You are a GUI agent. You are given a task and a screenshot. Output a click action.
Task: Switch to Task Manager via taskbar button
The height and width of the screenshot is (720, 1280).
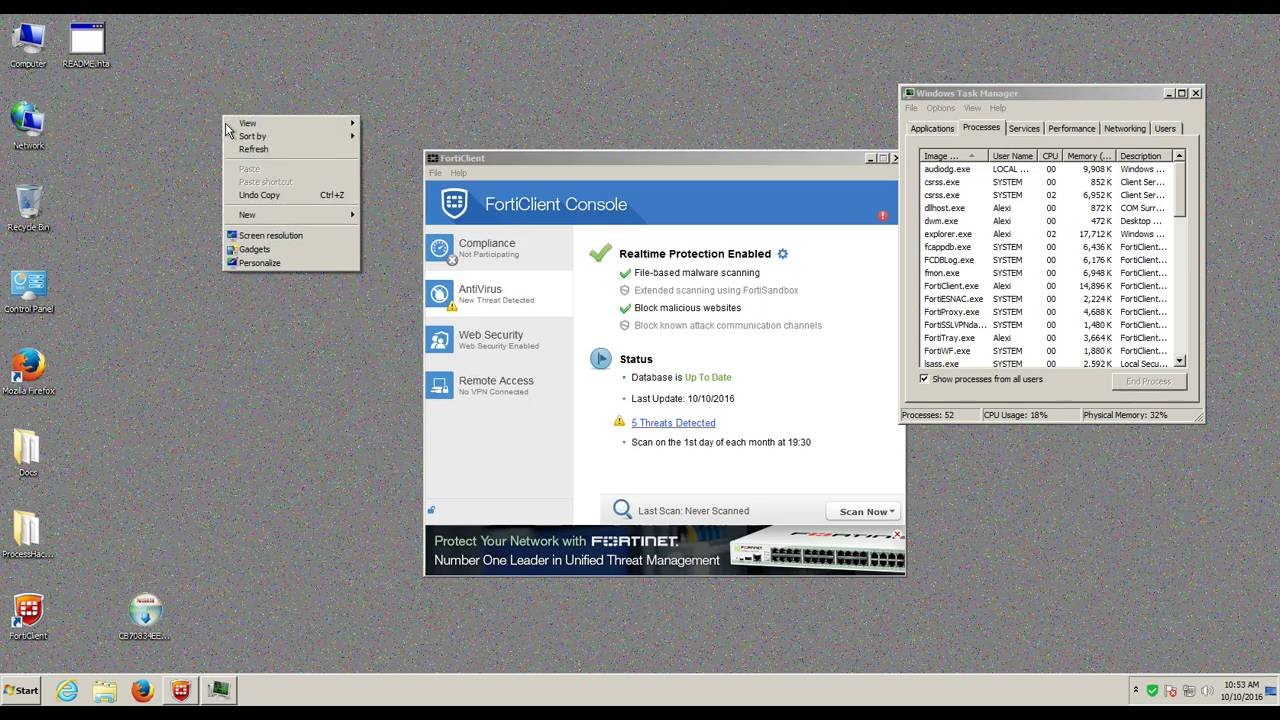point(219,690)
